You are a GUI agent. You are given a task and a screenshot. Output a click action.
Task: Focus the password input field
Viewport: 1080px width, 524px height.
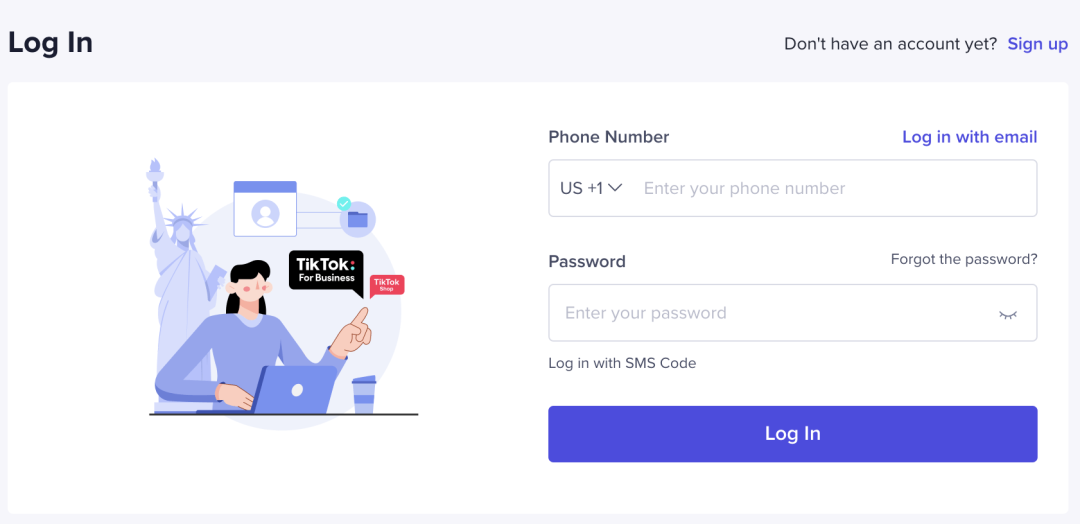793,313
